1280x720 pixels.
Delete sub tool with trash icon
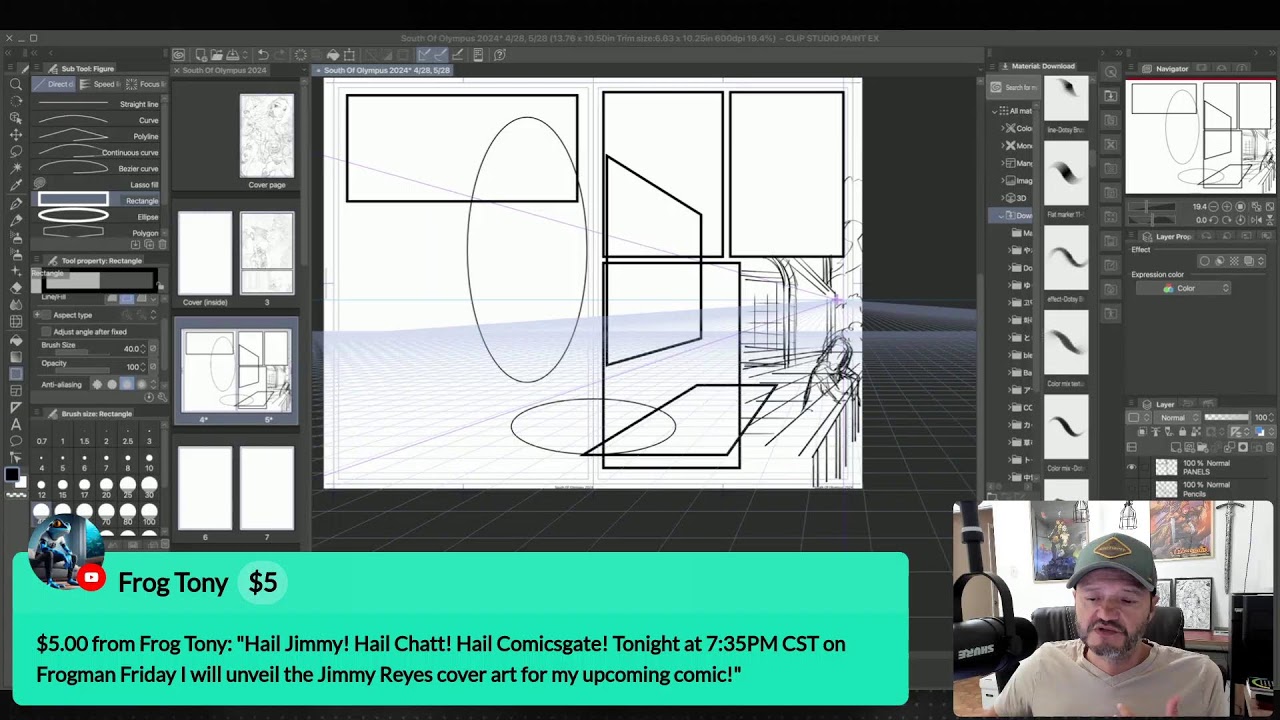tap(162, 244)
